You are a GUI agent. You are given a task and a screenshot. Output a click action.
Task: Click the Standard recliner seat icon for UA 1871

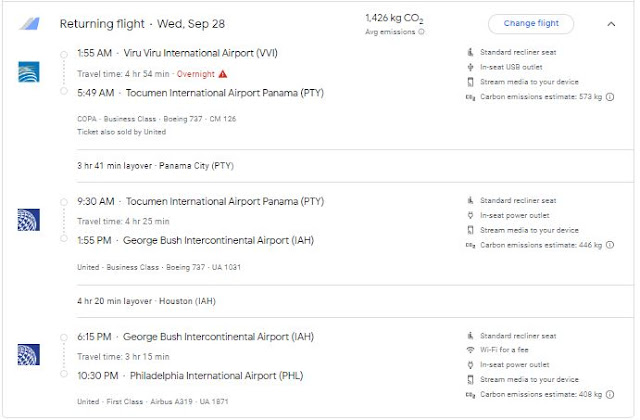470,335
